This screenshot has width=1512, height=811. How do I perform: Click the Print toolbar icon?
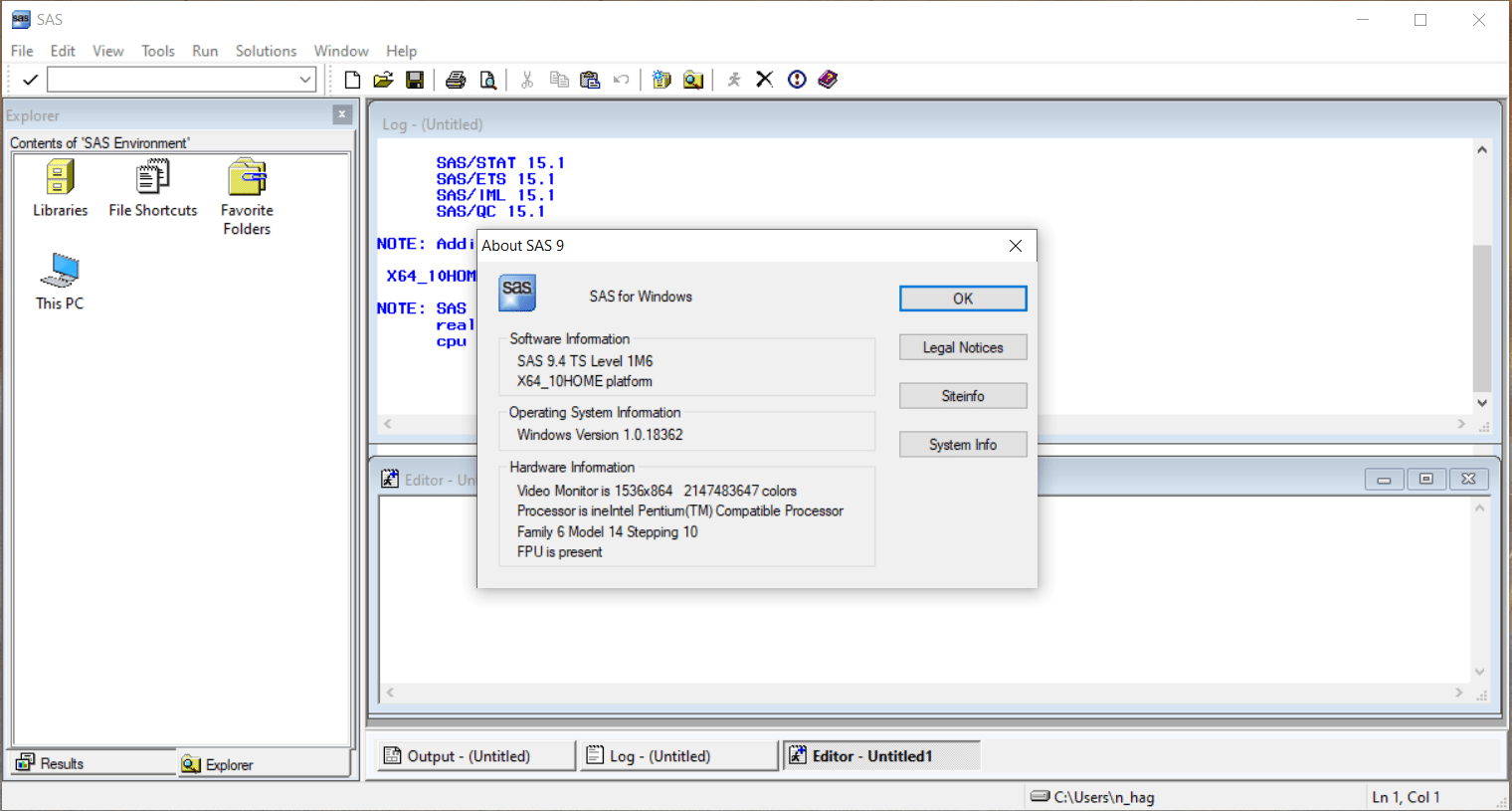point(456,80)
